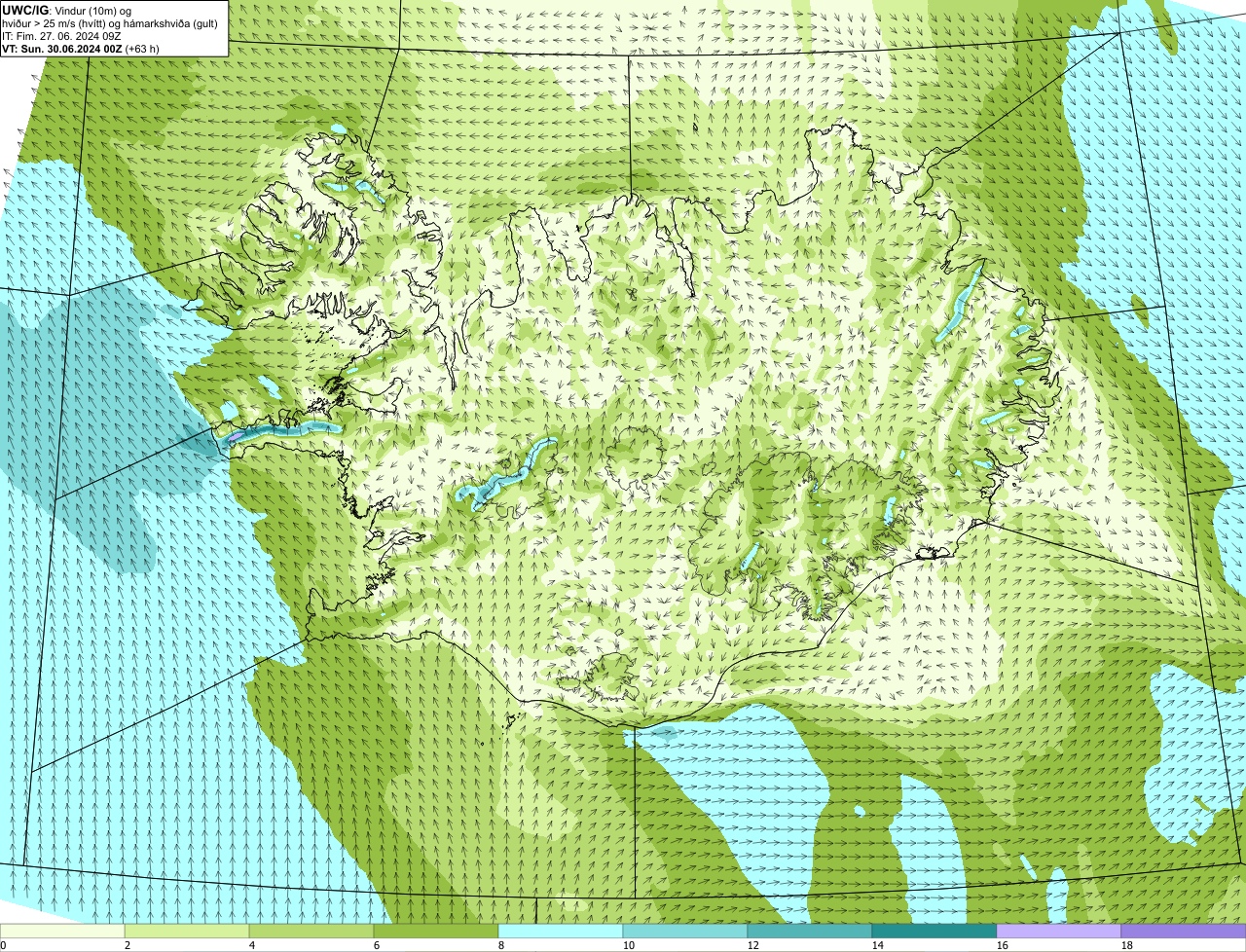Image resolution: width=1246 pixels, height=952 pixels.
Task: Click the legend scale label "6"
Action: (377, 945)
